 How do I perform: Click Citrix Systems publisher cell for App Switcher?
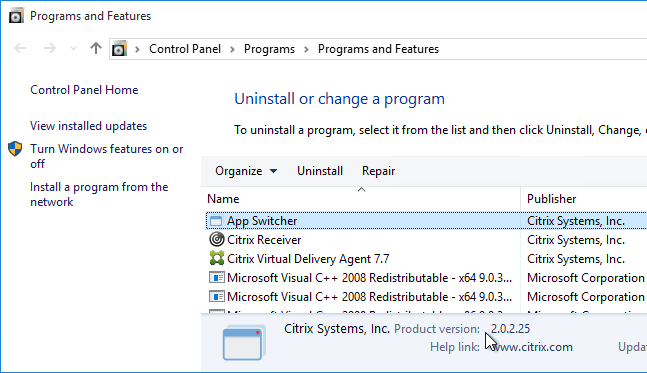tap(576, 221)
